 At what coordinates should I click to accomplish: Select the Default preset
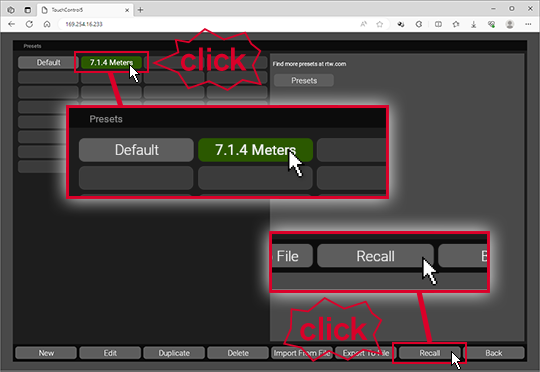tap(48, 62)
